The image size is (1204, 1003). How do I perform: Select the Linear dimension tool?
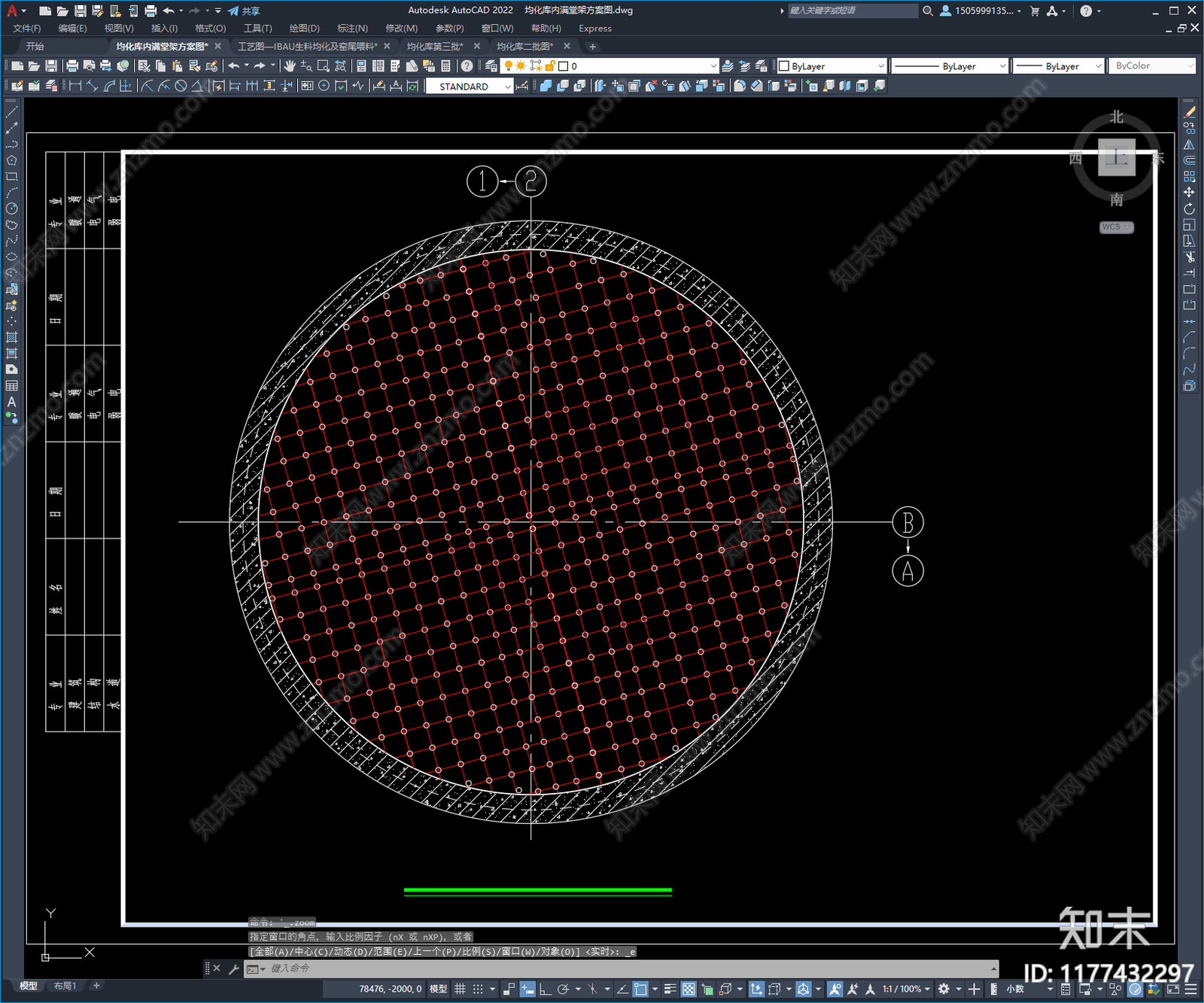point(75,86)
